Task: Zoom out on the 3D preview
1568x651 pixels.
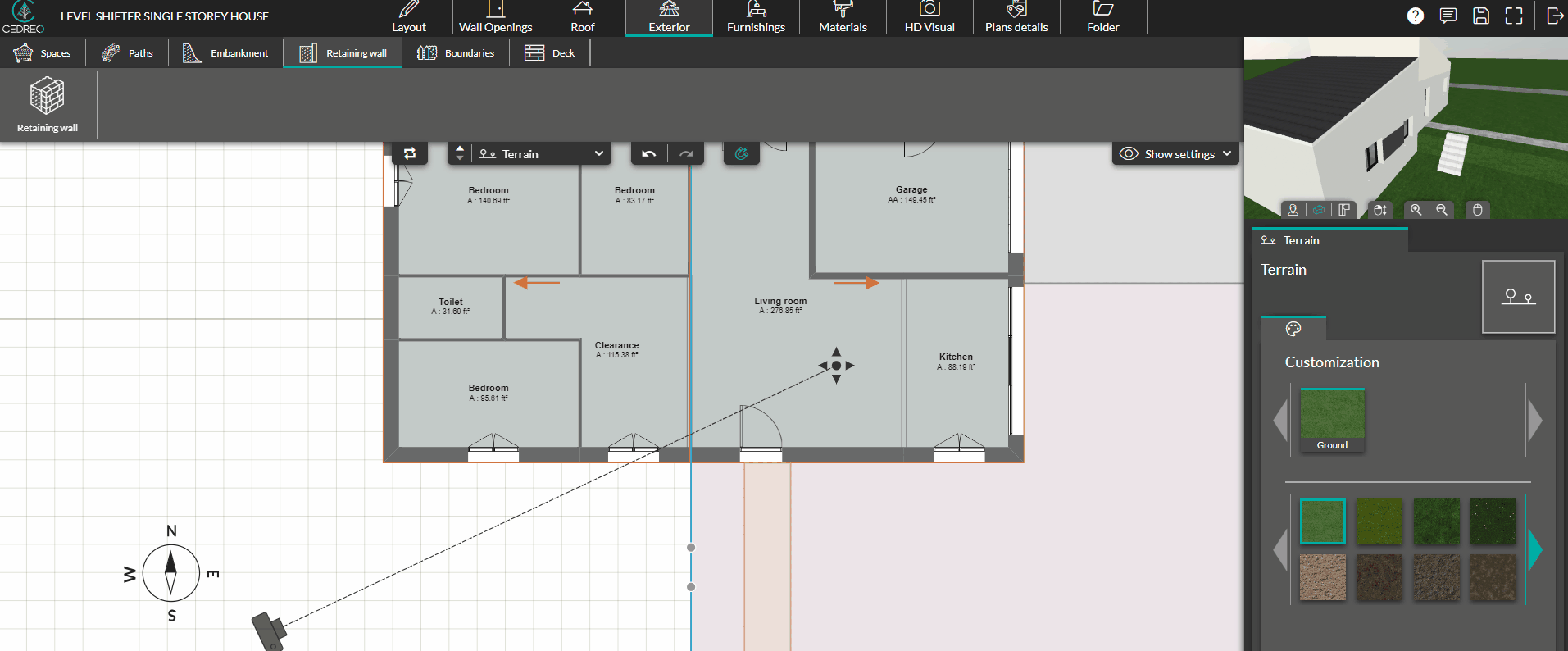Action: 1442,210
